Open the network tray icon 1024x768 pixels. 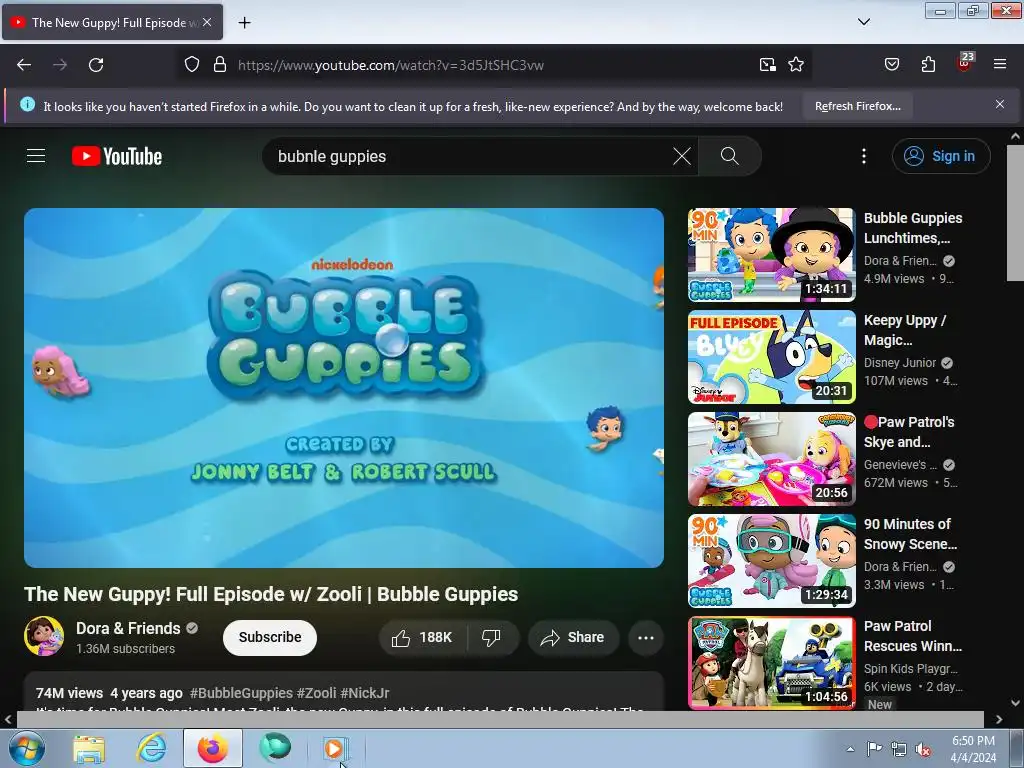[899, 749]
